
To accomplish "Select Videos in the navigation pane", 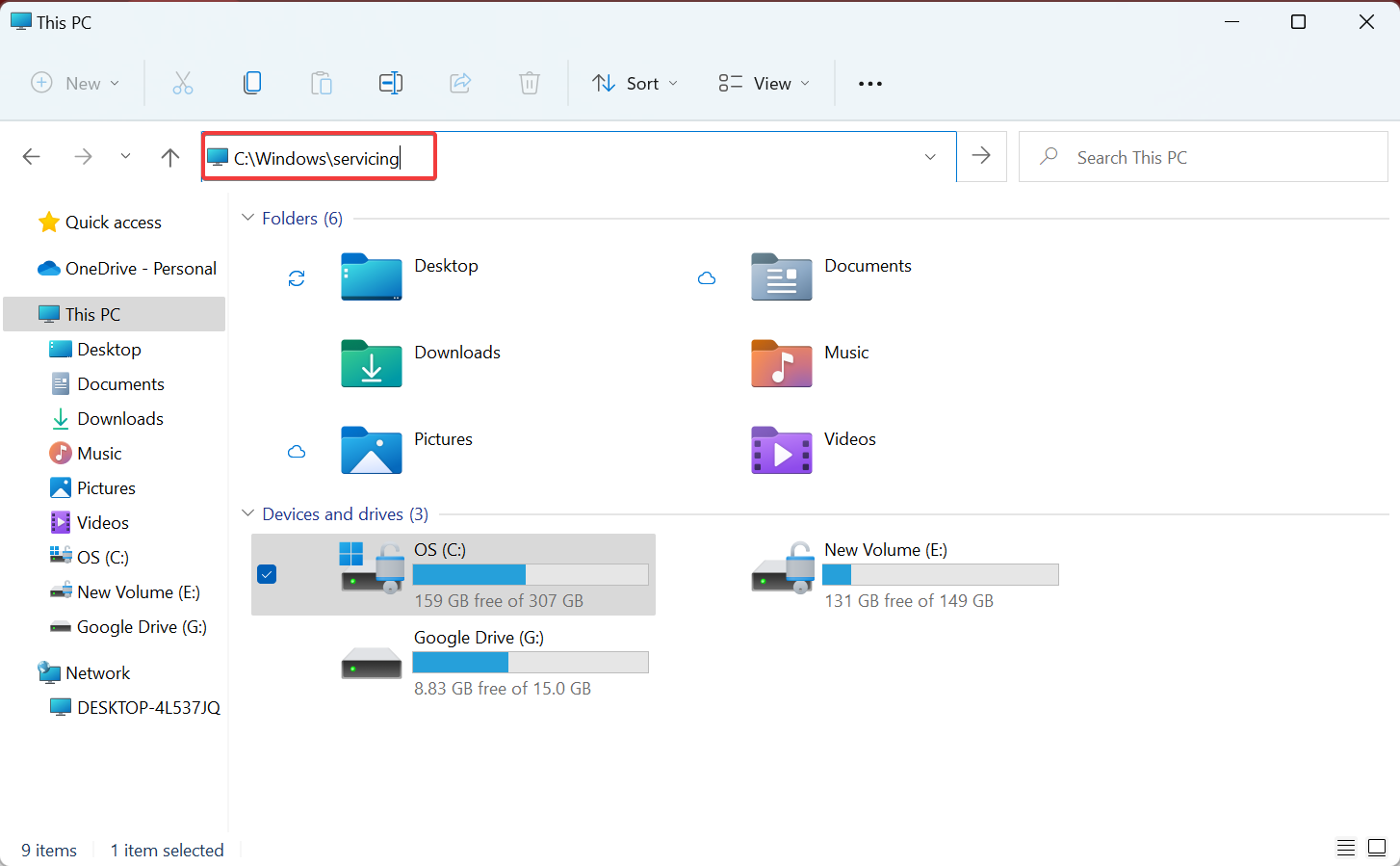I will 114,523.
